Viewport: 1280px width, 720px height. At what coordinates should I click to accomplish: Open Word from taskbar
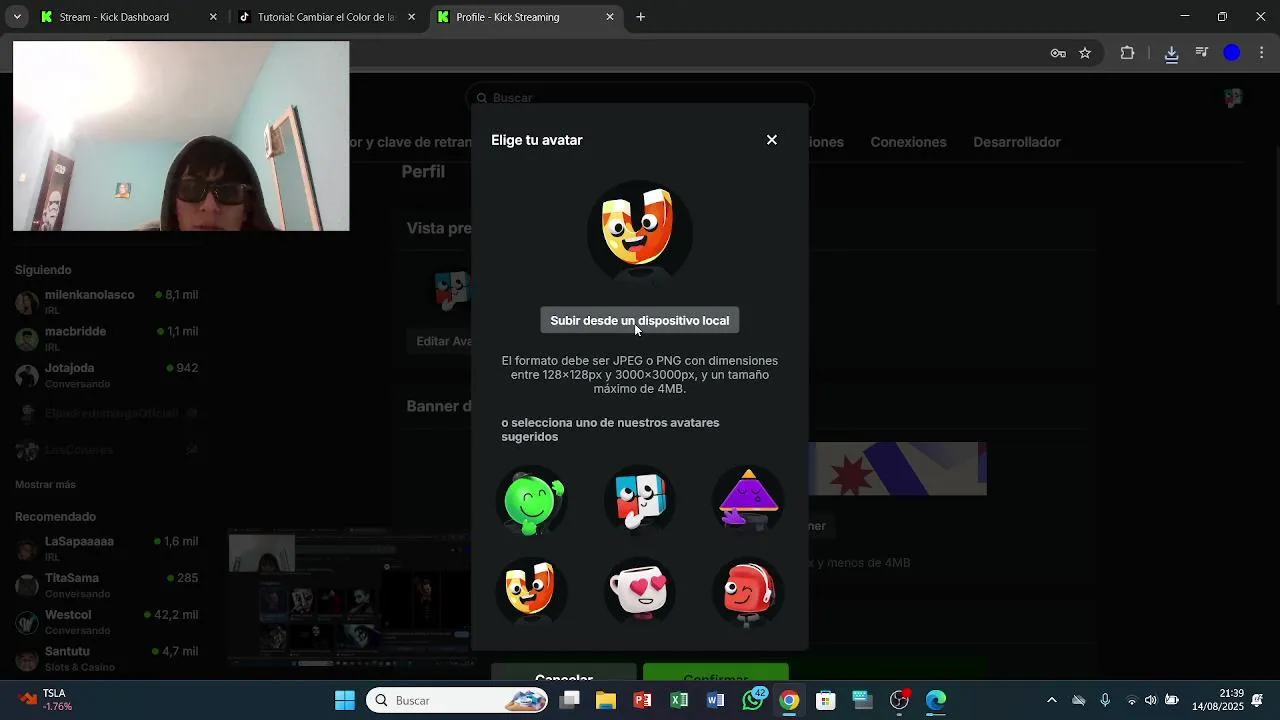716,700
